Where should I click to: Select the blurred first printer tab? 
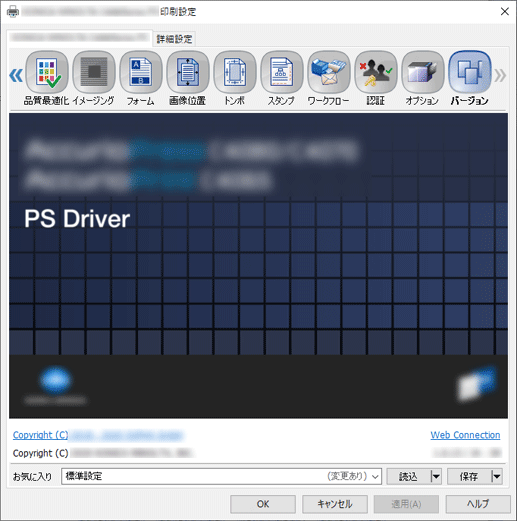pyautogui.click(x=79, y=37)
